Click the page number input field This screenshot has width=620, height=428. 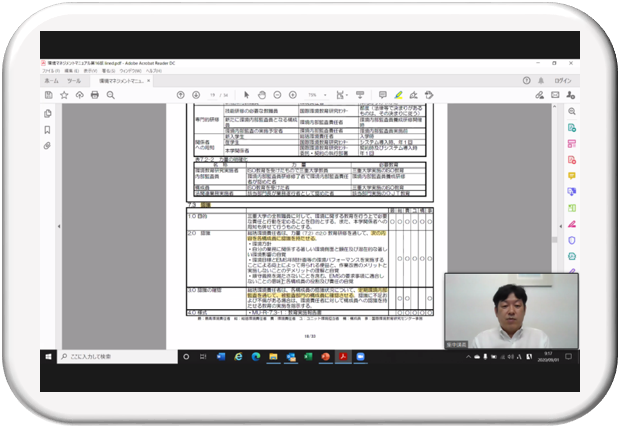213,95
